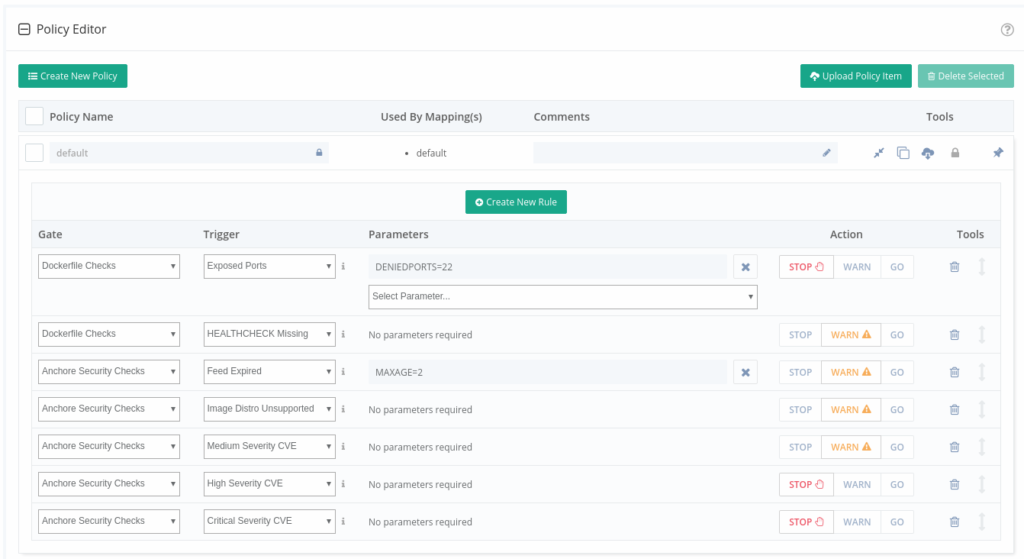Set Feed Expired rule action to GO
The width and height of the screenshot is (1024, 559).
[897, 372]
